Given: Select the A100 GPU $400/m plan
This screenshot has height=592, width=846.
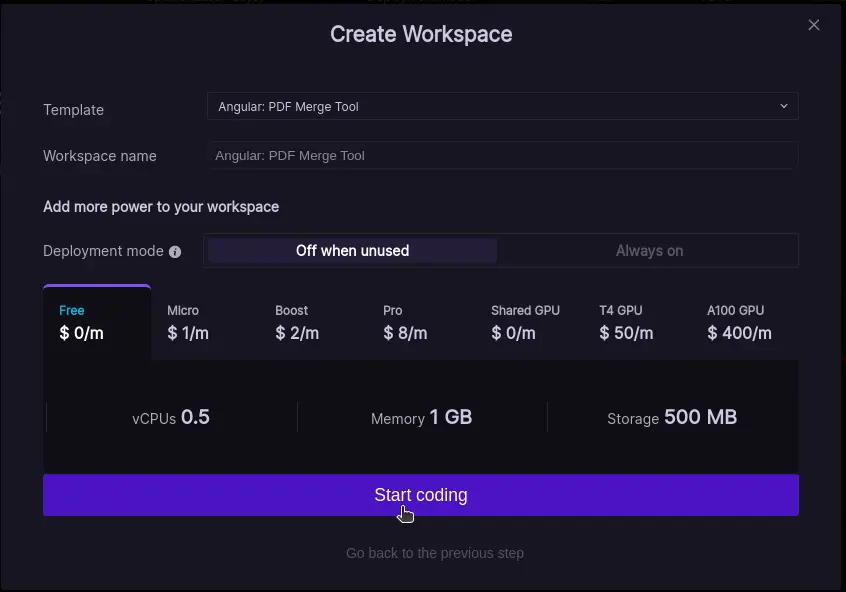Looking at the screenshot, I should click(x=745, y=323).
